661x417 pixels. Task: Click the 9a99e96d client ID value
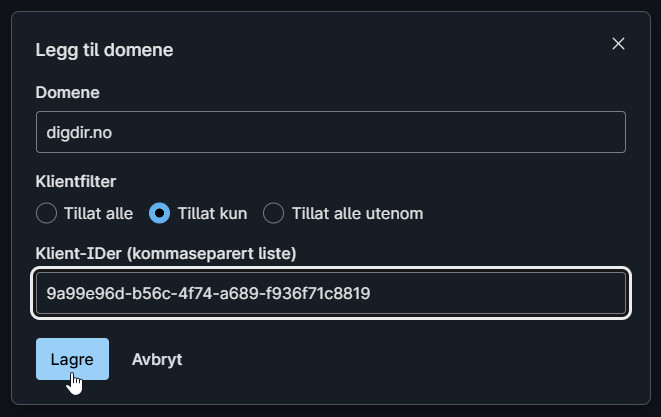tap(209, 293)
